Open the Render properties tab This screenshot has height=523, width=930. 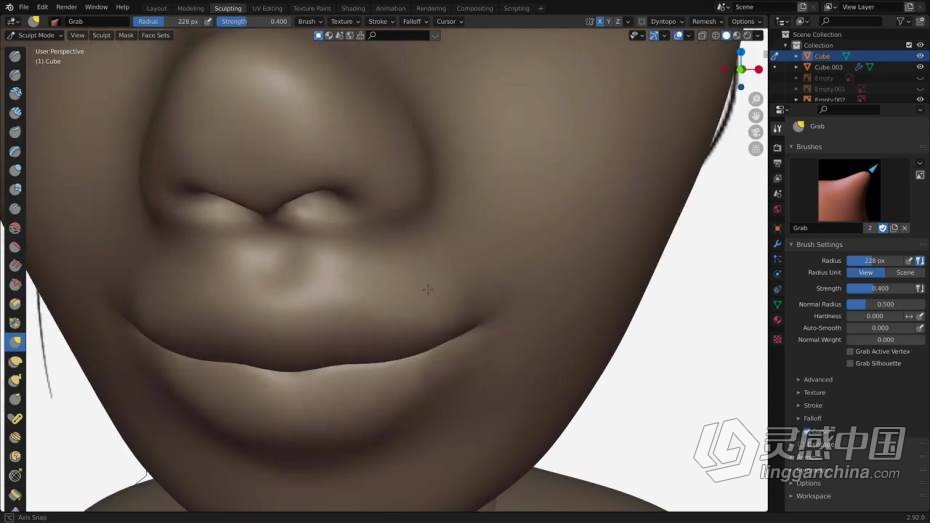(778, 148)
